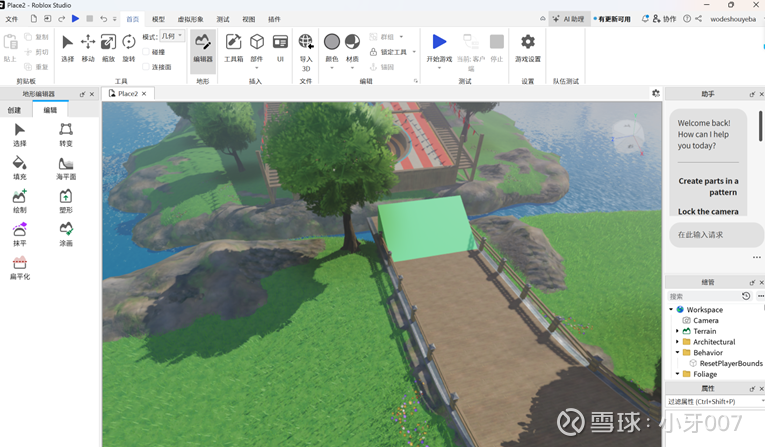Switch to the View (视图) ribbon tab
765x447 pixels.
click(249, 19)
